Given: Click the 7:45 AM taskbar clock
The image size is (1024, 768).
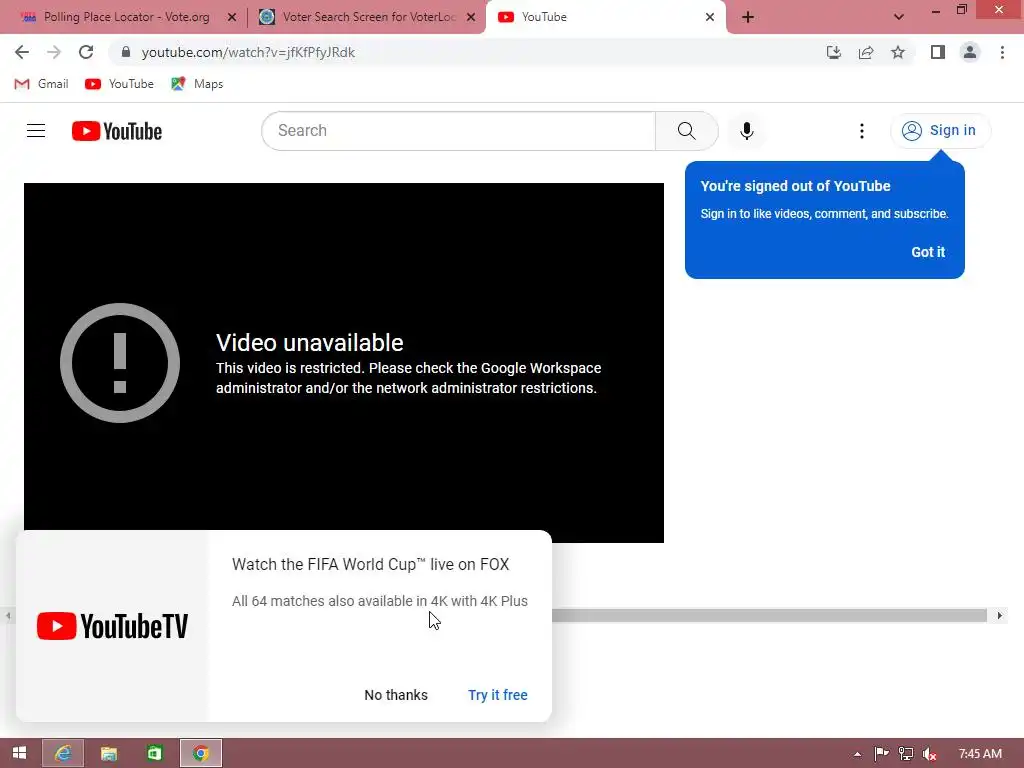Looking at the screenshot, I should (x=980, y=754).
